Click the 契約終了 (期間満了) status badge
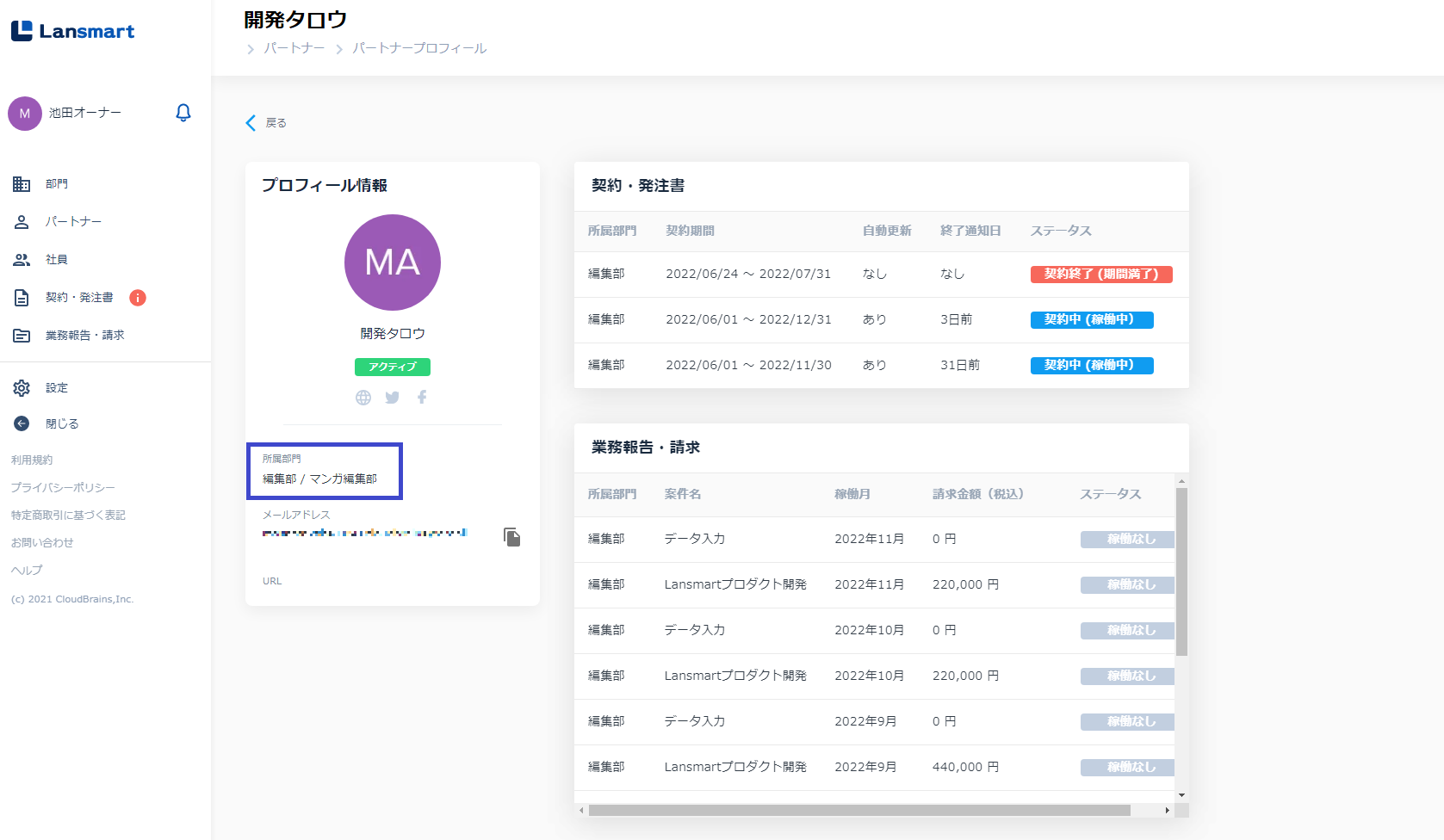Viewport: 1444px width, 840px height. (x=1100, y=275)
